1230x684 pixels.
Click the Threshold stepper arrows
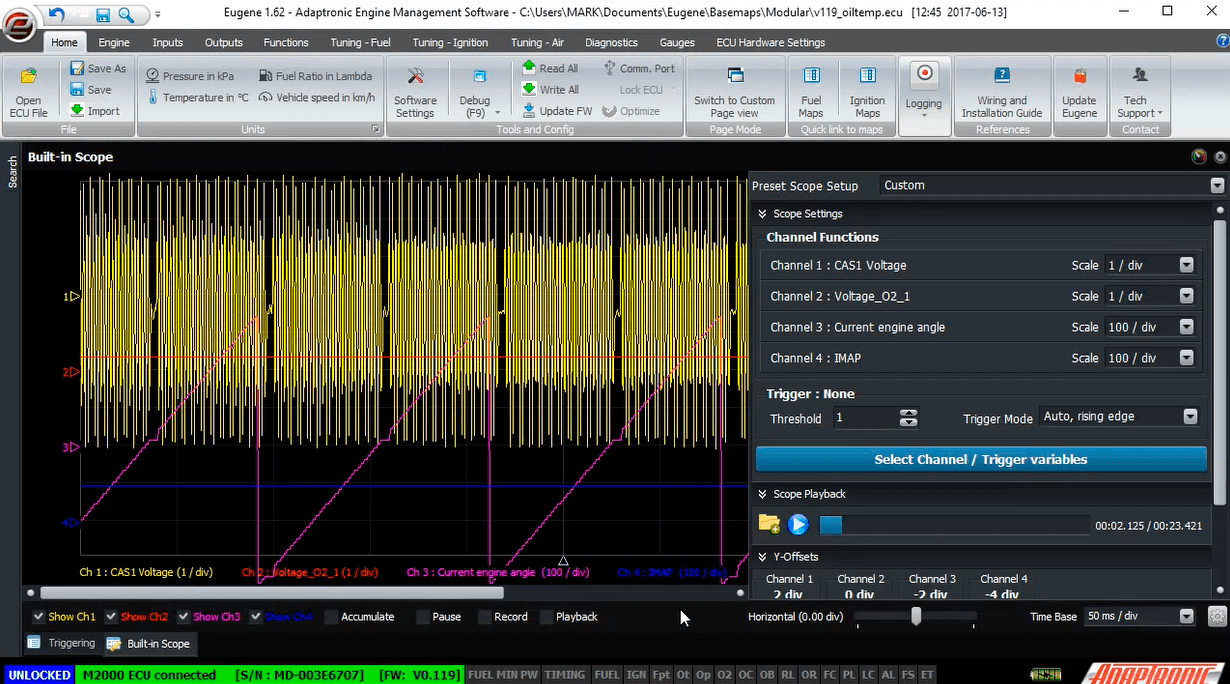click(x=908, y=418)
